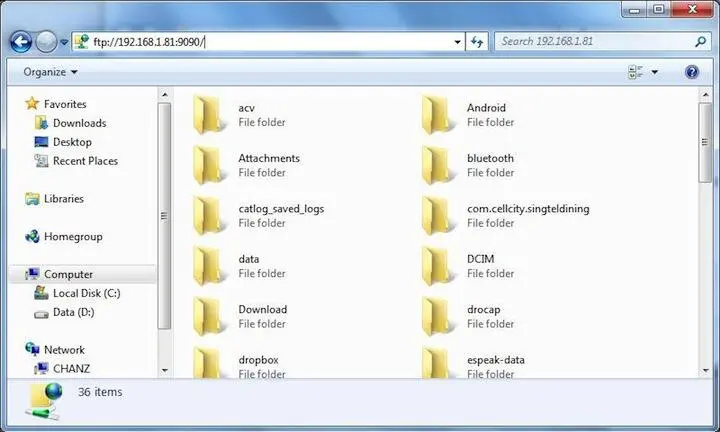Click the Forward navigation arrow button
Viewport: 720px width, 432px height.
[x=46, y=42]
